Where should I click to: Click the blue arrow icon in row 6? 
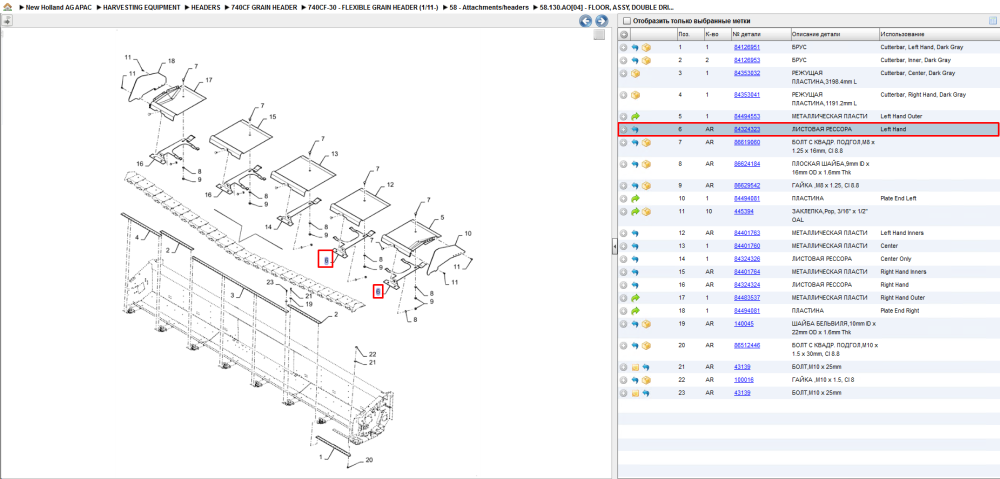[635, 129]
